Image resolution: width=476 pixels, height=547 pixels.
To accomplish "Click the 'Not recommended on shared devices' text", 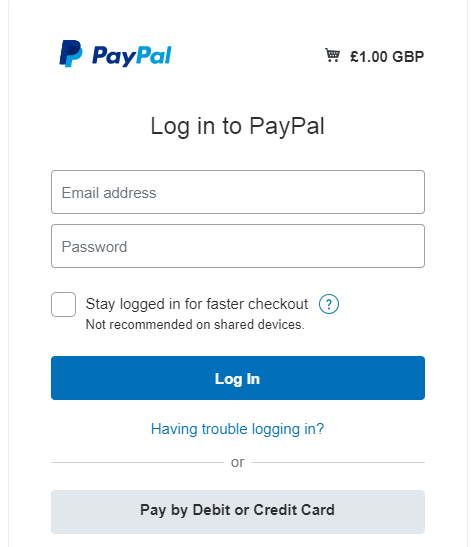I will (195, 324).
